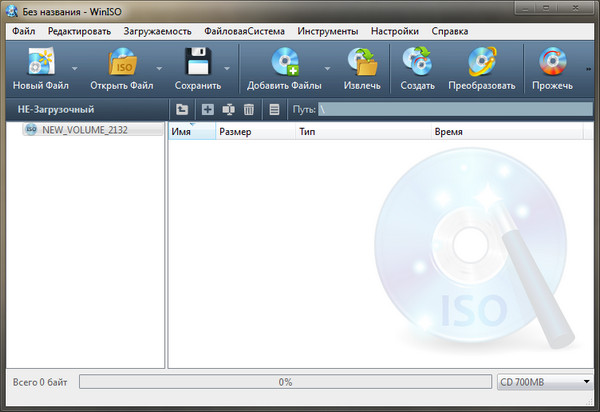Click the Извлечь extract icon
This screenshot has width=600, height=412.
[x=362, y=63]
